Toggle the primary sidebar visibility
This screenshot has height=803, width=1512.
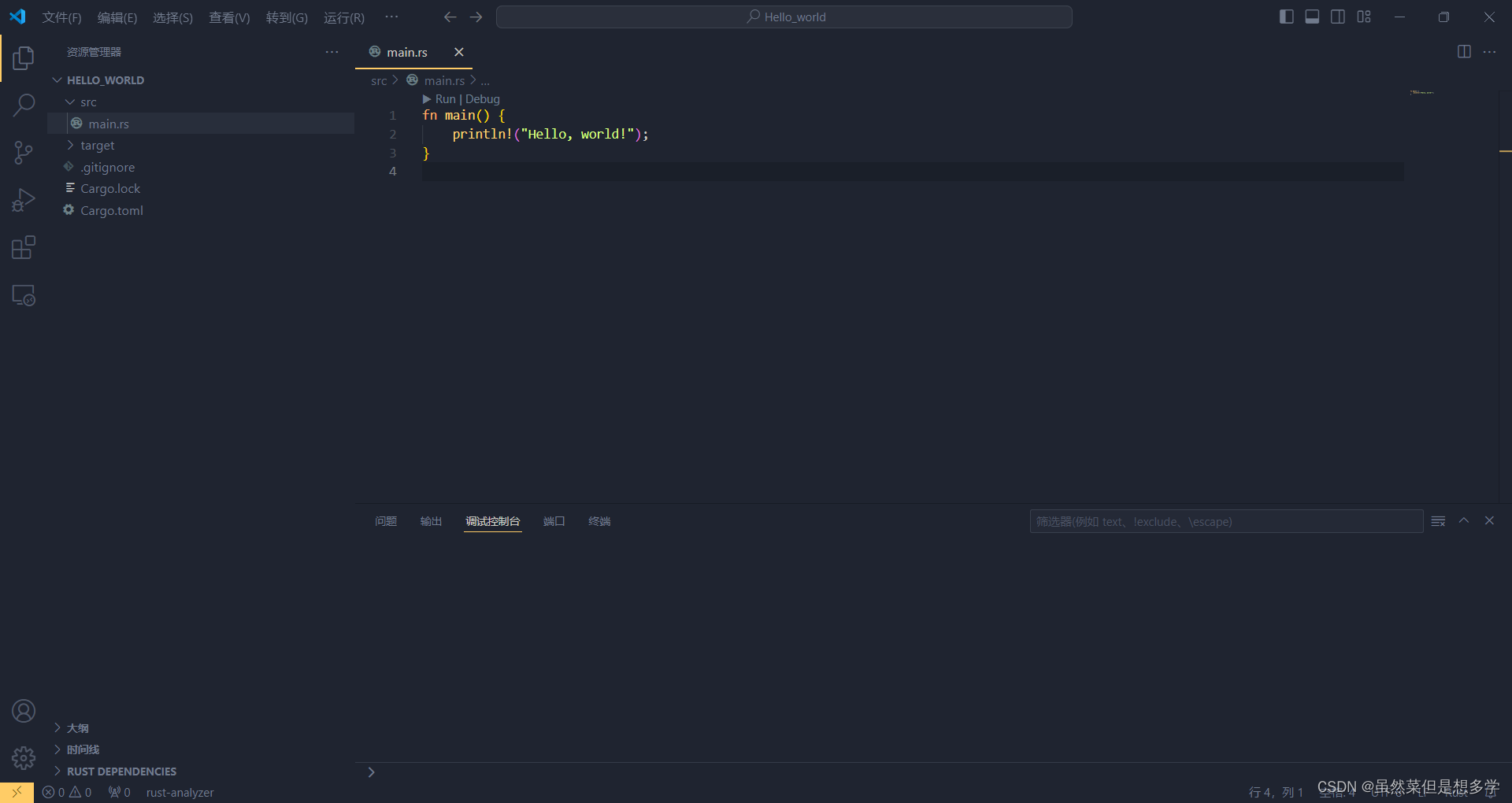click(x=1286, y=16)
